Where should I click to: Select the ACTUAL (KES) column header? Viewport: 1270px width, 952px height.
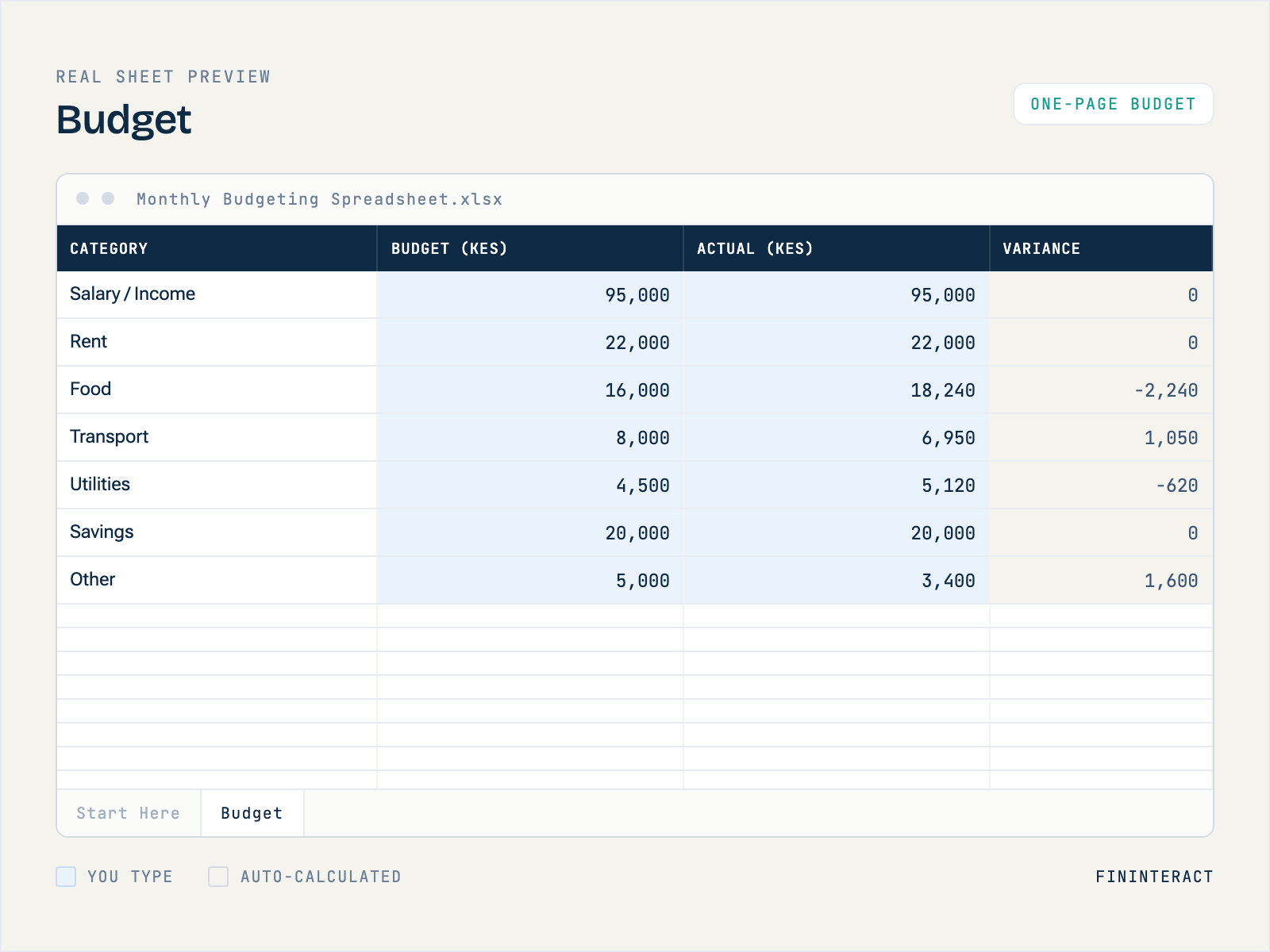pos(837,248)
